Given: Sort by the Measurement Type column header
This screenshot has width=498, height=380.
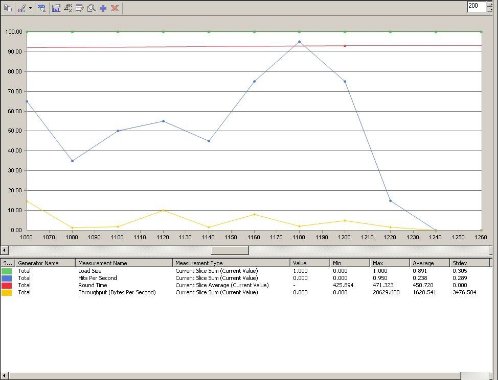Looking at the screenshot, I should point(231,263).
